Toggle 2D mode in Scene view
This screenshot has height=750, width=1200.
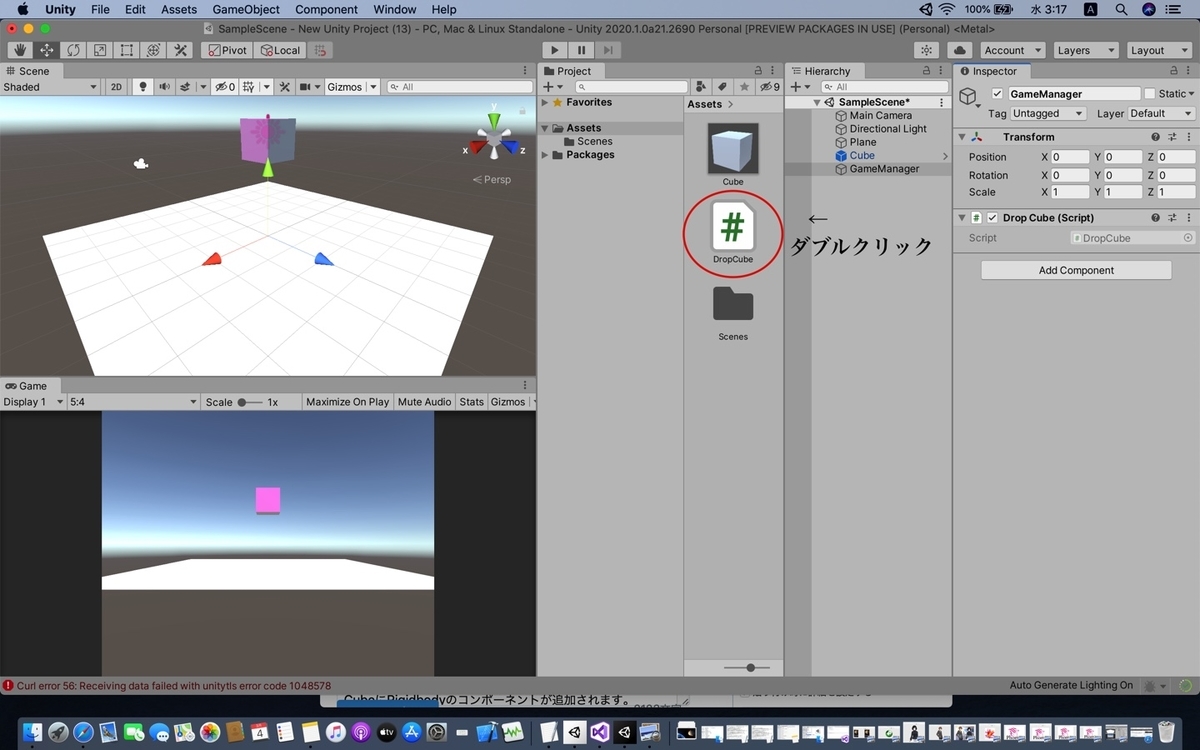116,87
